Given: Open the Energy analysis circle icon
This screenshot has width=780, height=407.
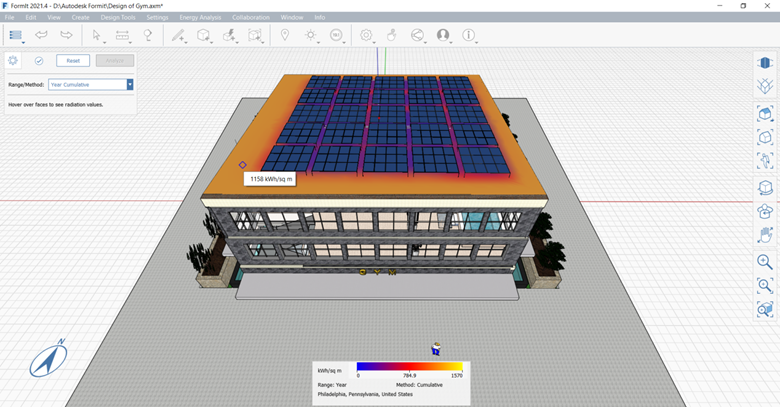Looking at the screenshot, I should [336, 35].
